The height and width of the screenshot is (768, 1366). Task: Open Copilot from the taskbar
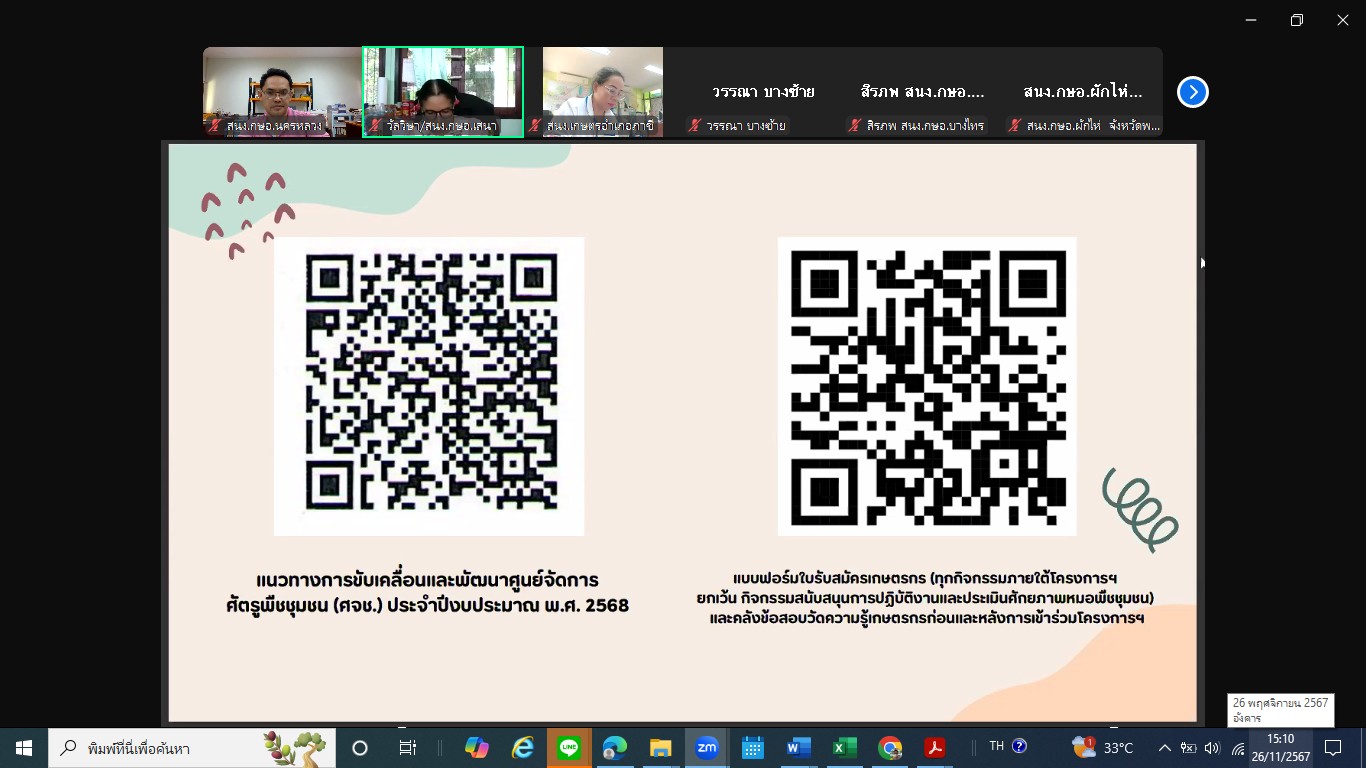476,748
